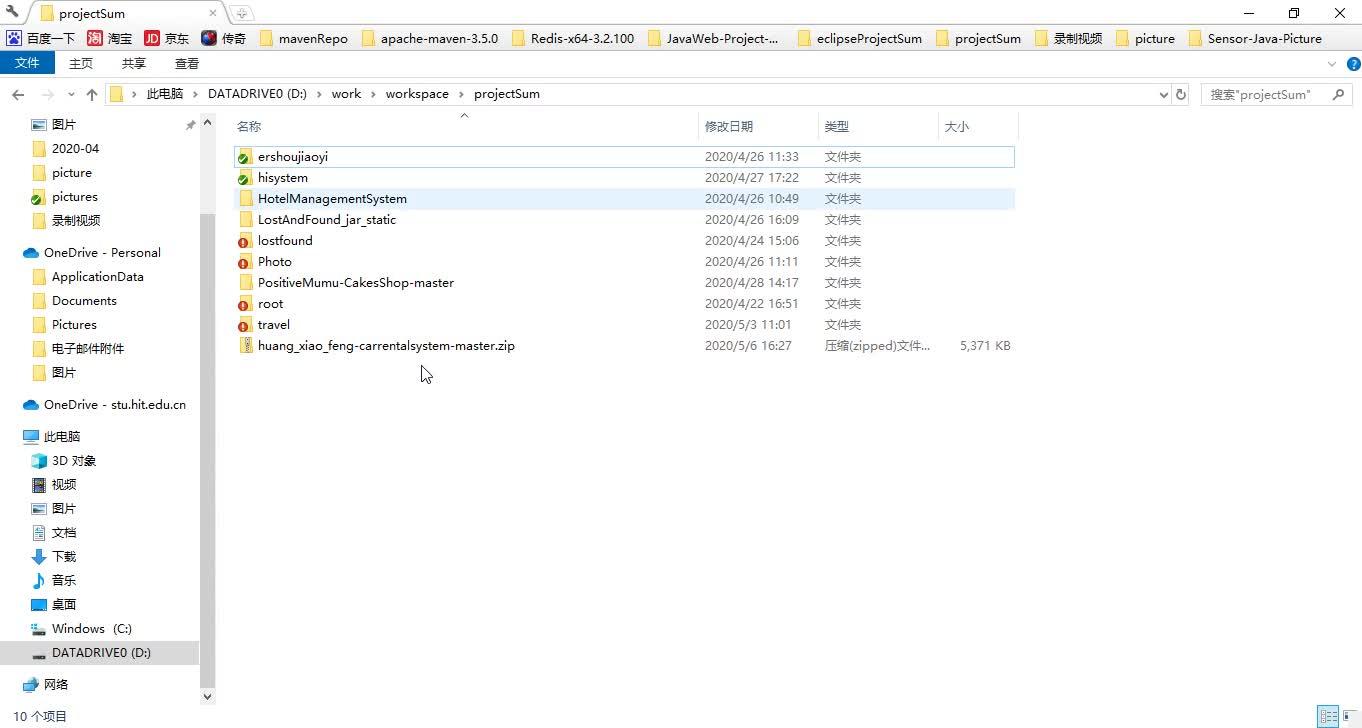The image size is (1362, 728).
Task: Switch to large icons view in the status bar
Action: click(1346, 716)
